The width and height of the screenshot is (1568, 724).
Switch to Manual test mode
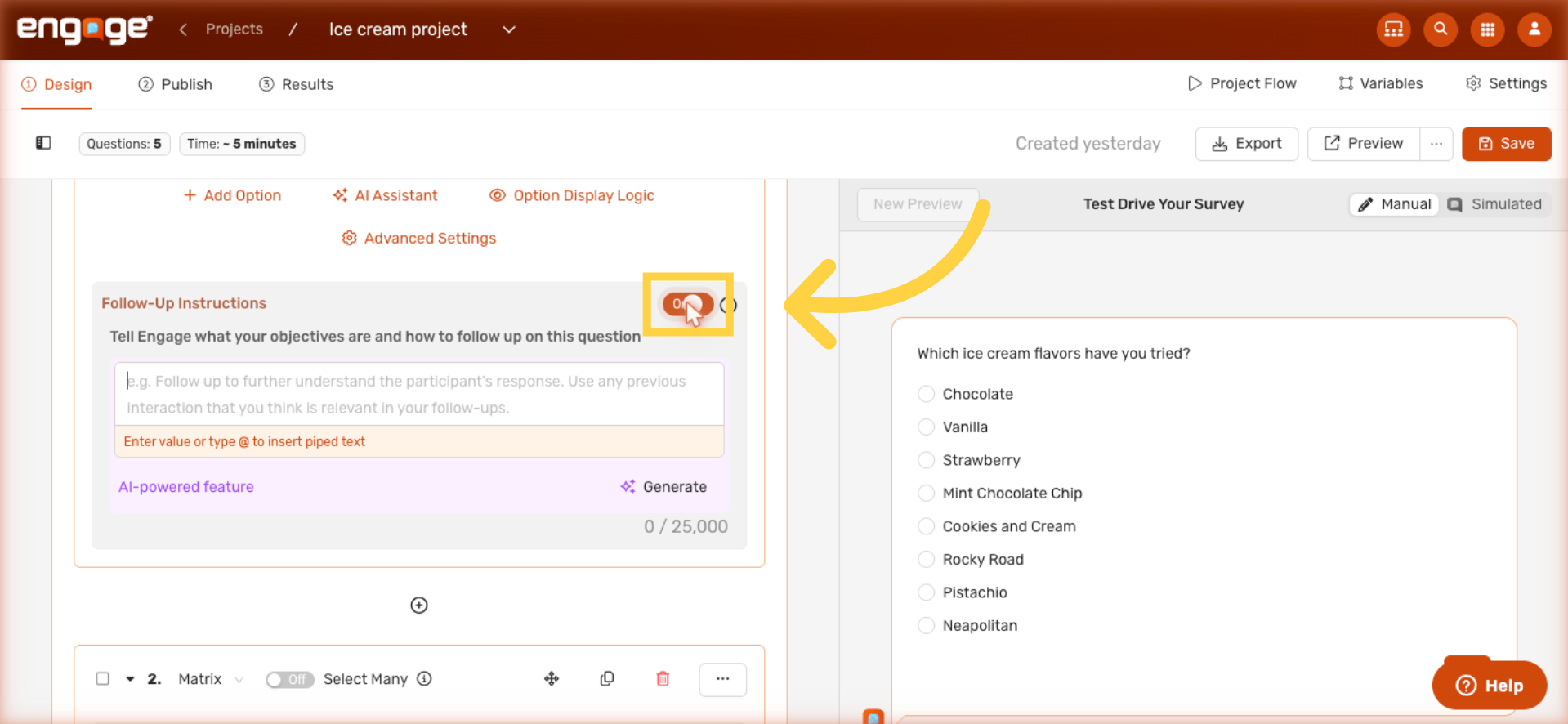pyautogui.click(x=1394, y=204)
